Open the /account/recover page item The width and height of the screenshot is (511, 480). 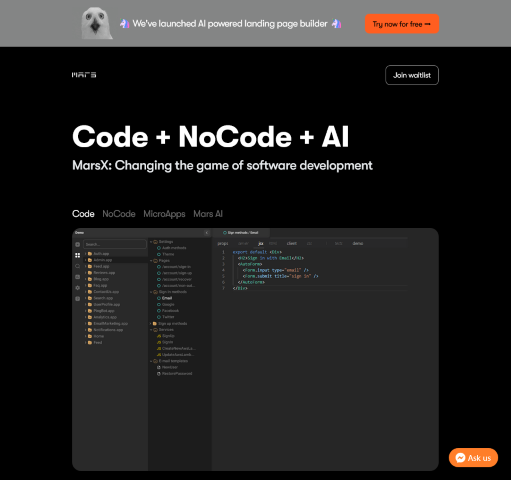pos(177,279)
